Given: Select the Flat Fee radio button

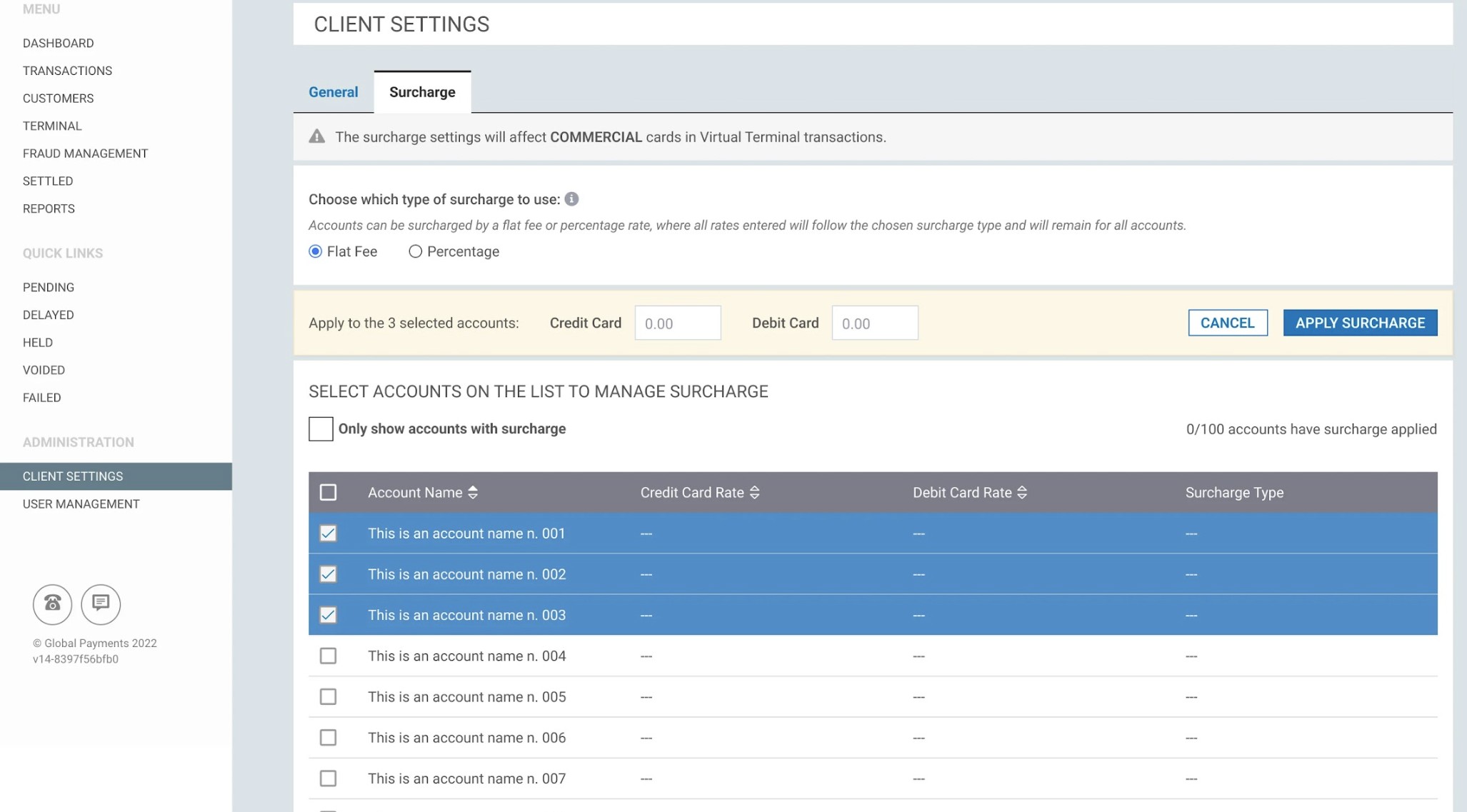Looking at the screenshot, I should point(315,251).
